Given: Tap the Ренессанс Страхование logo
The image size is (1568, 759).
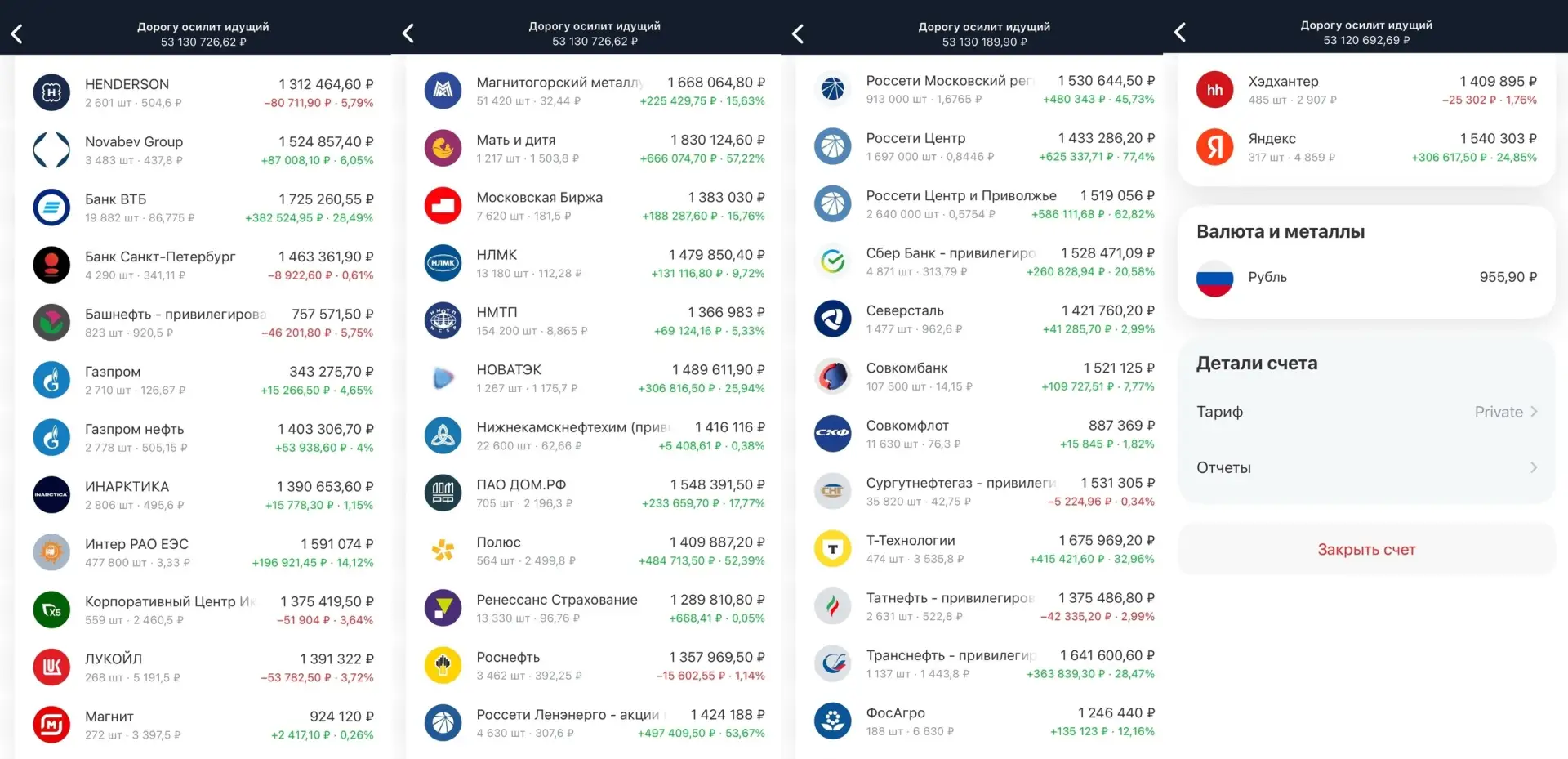Looking at the screenshot, I should 443,608.
